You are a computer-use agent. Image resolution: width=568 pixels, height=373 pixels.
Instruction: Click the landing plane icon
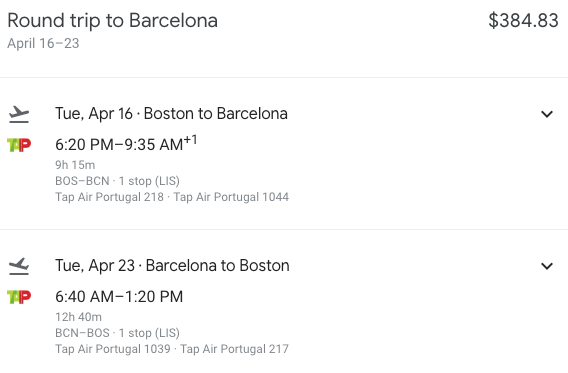[19, 266]
